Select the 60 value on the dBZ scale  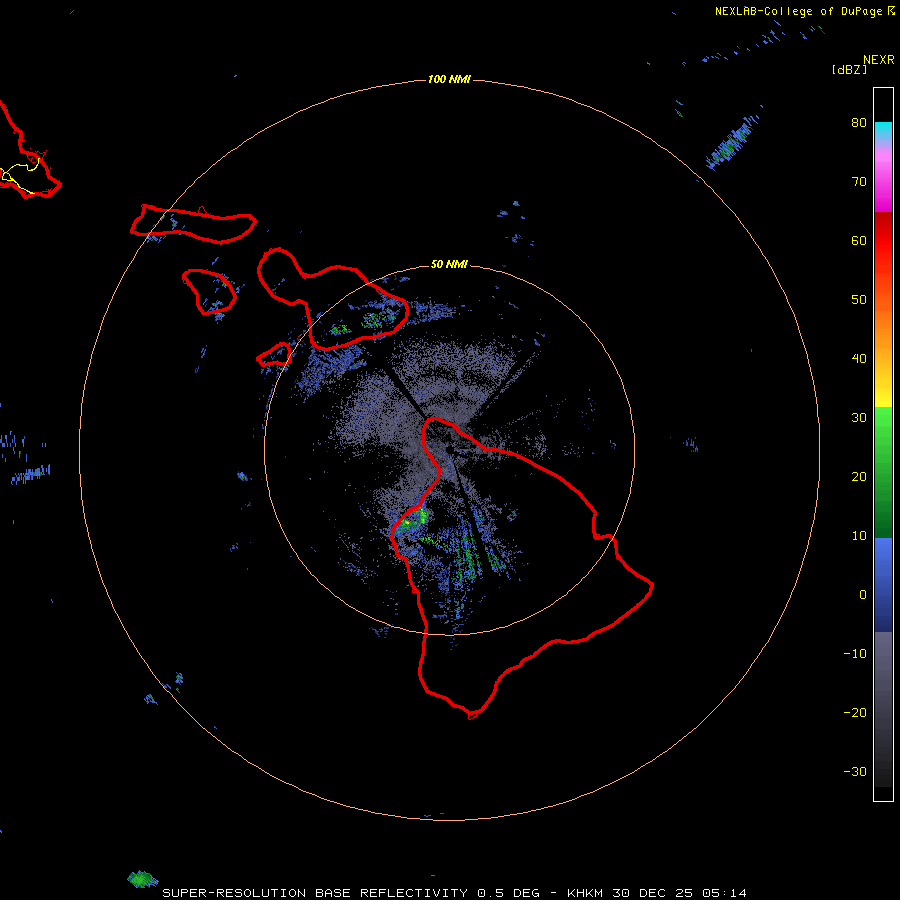coord(859,240)
